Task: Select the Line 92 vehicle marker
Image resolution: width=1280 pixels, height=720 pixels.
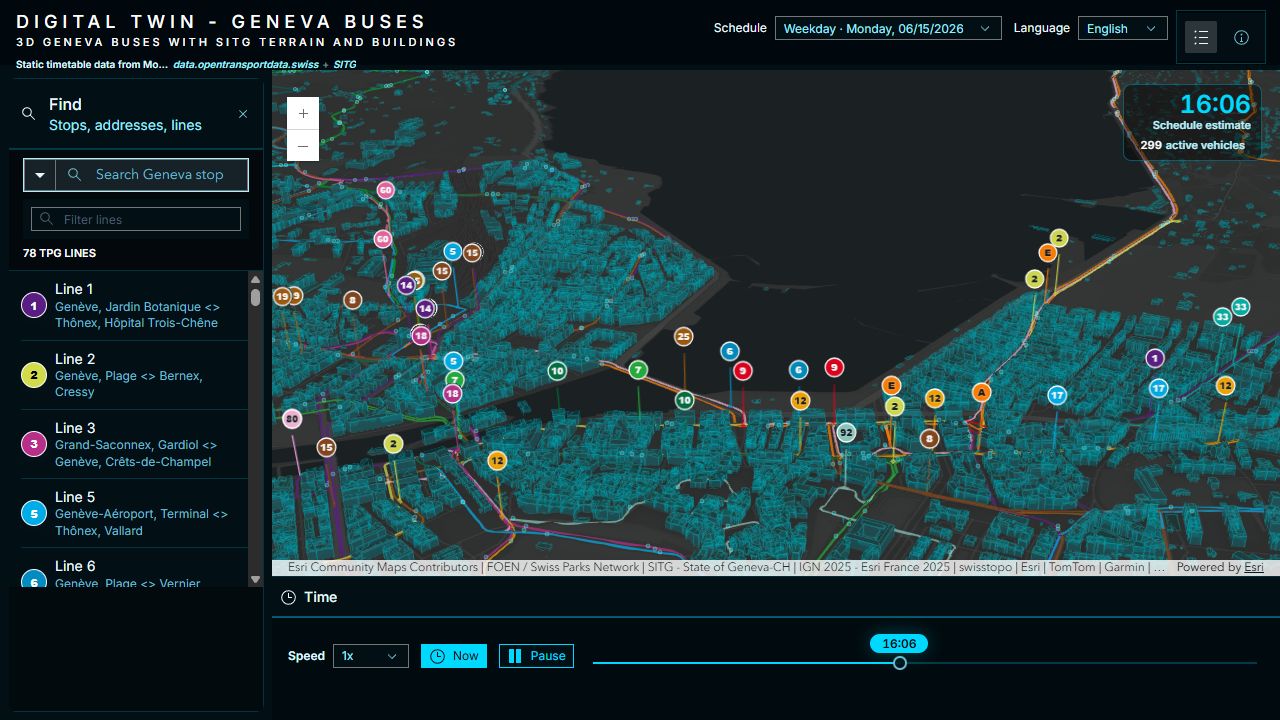Action: [x=846, y=433]
